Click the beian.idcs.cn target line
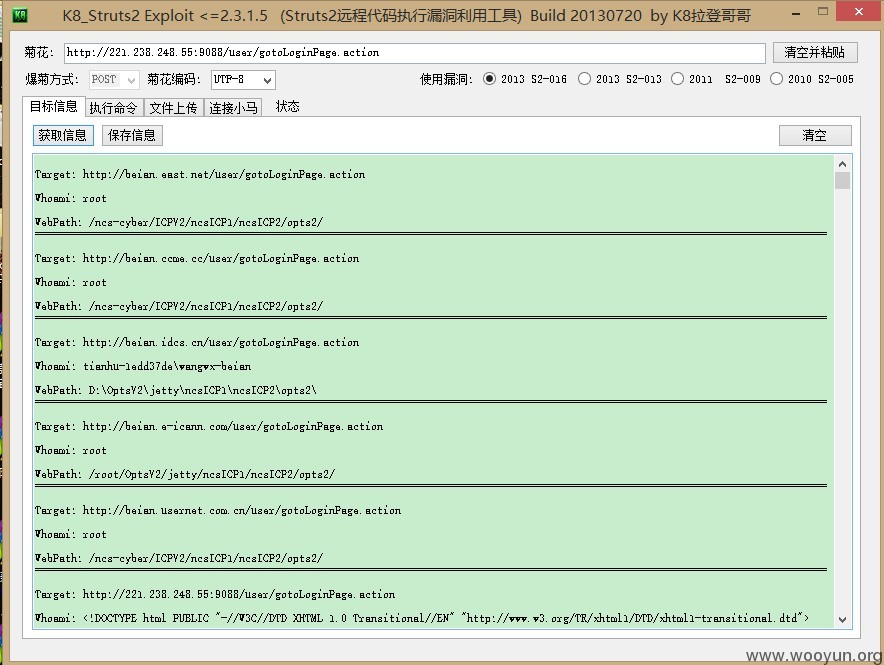This screenshot has width=884, height=665. tap(197, 342)
